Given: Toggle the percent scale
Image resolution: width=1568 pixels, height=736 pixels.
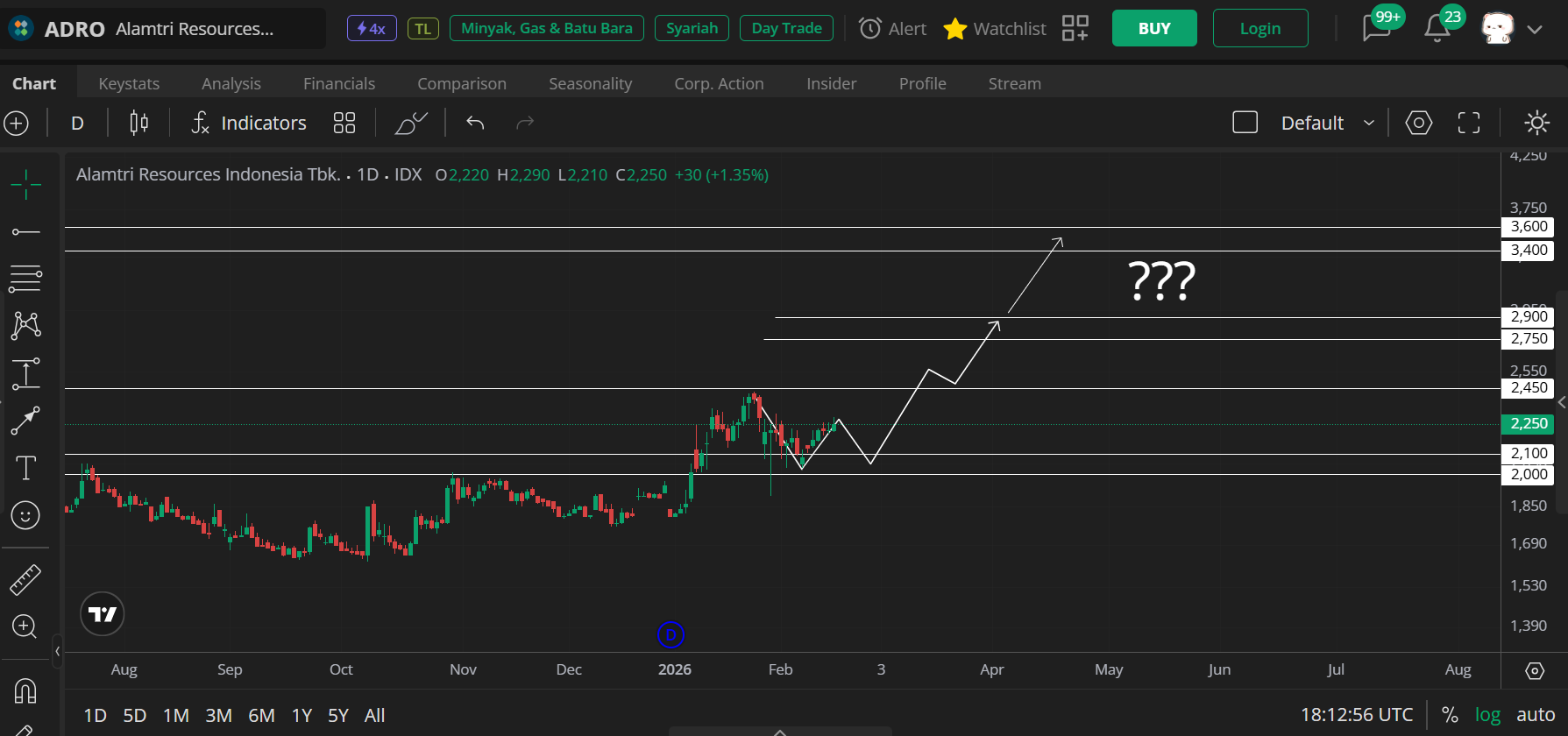Looking at the screenshot, I should pos(1451,715).
